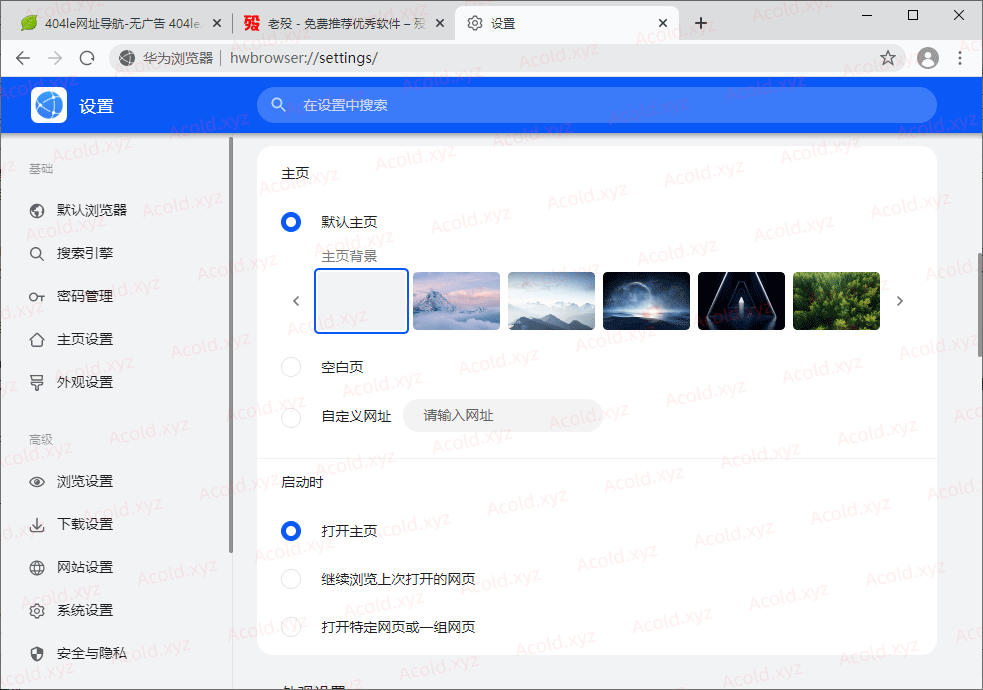Choose the dark triangle tunnel background
This screenshot has height=690, width=983.
pos(741,301)
